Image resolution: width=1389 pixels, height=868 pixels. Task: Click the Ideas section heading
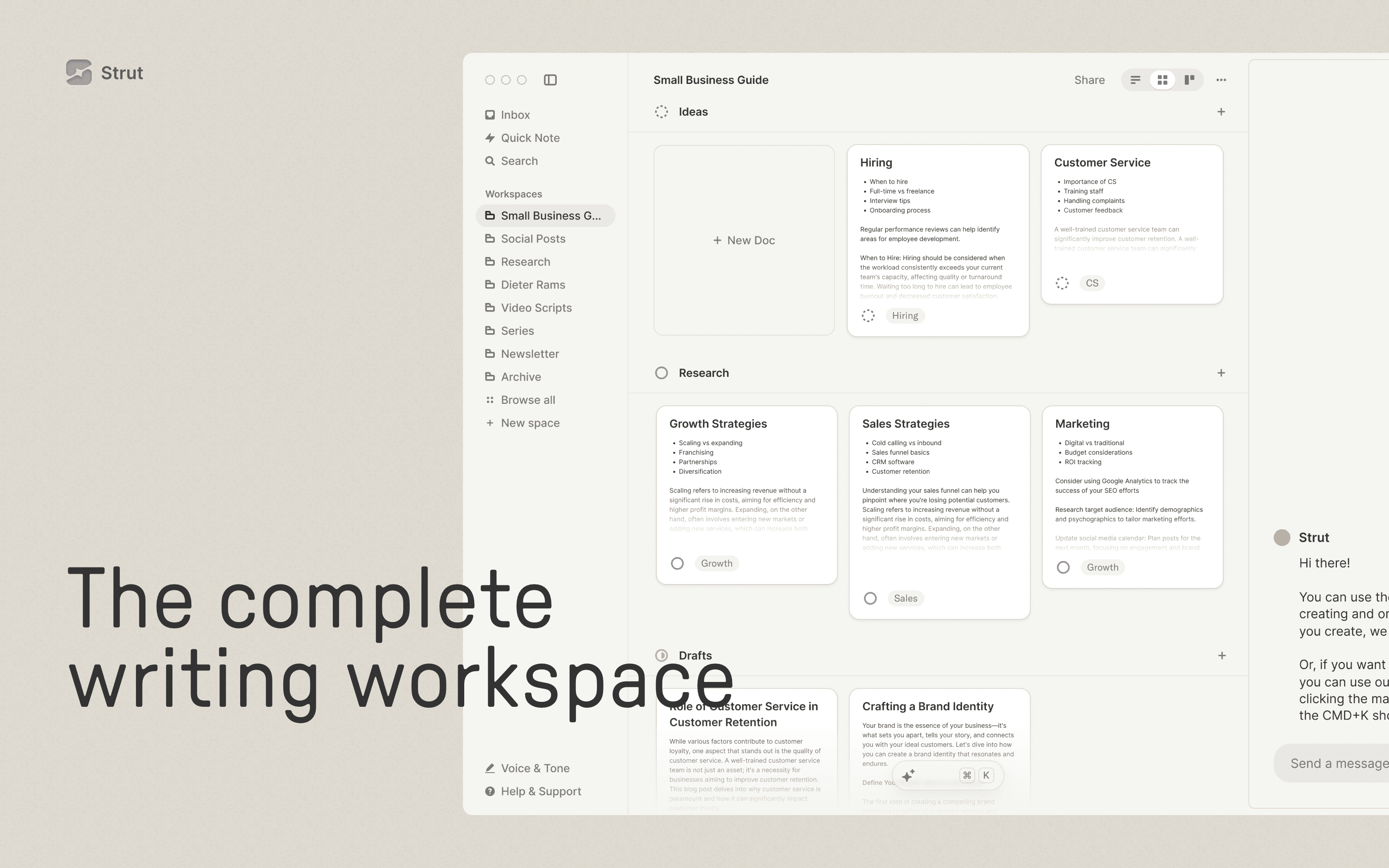point(693,112)
